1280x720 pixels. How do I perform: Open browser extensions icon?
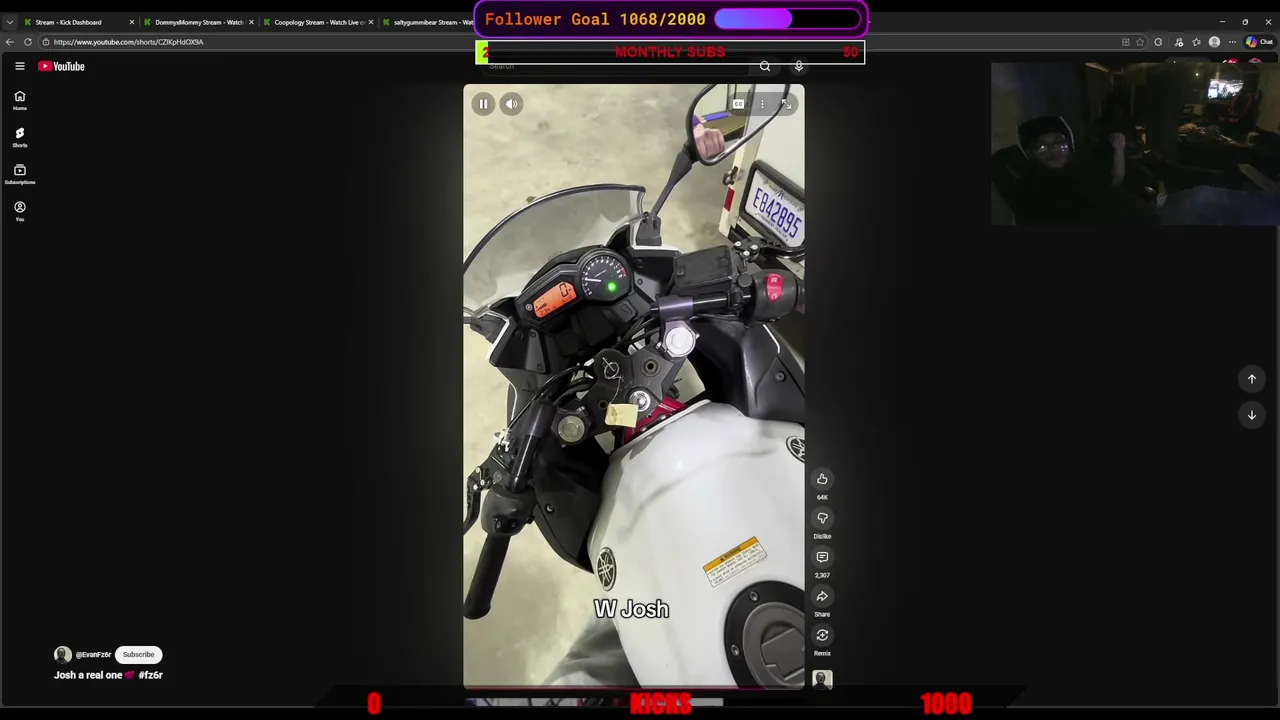click(x=1158, y=42)
